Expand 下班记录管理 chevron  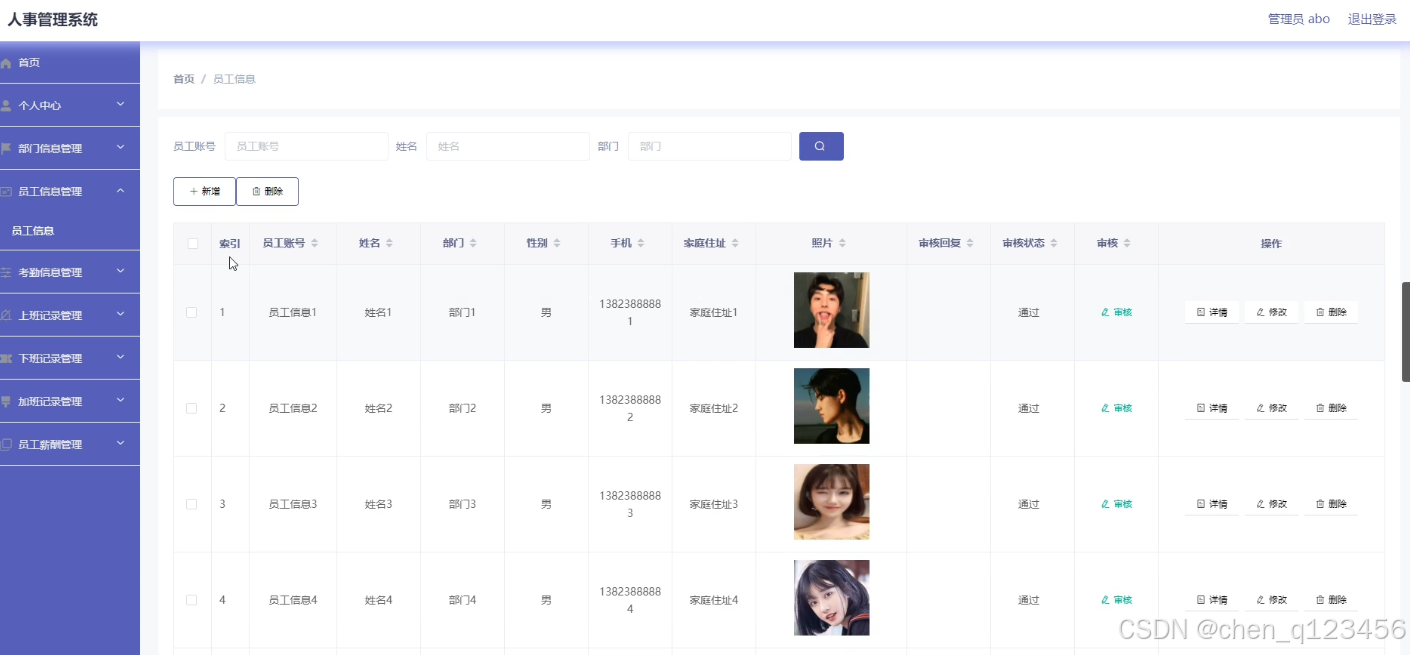(120, 357)
